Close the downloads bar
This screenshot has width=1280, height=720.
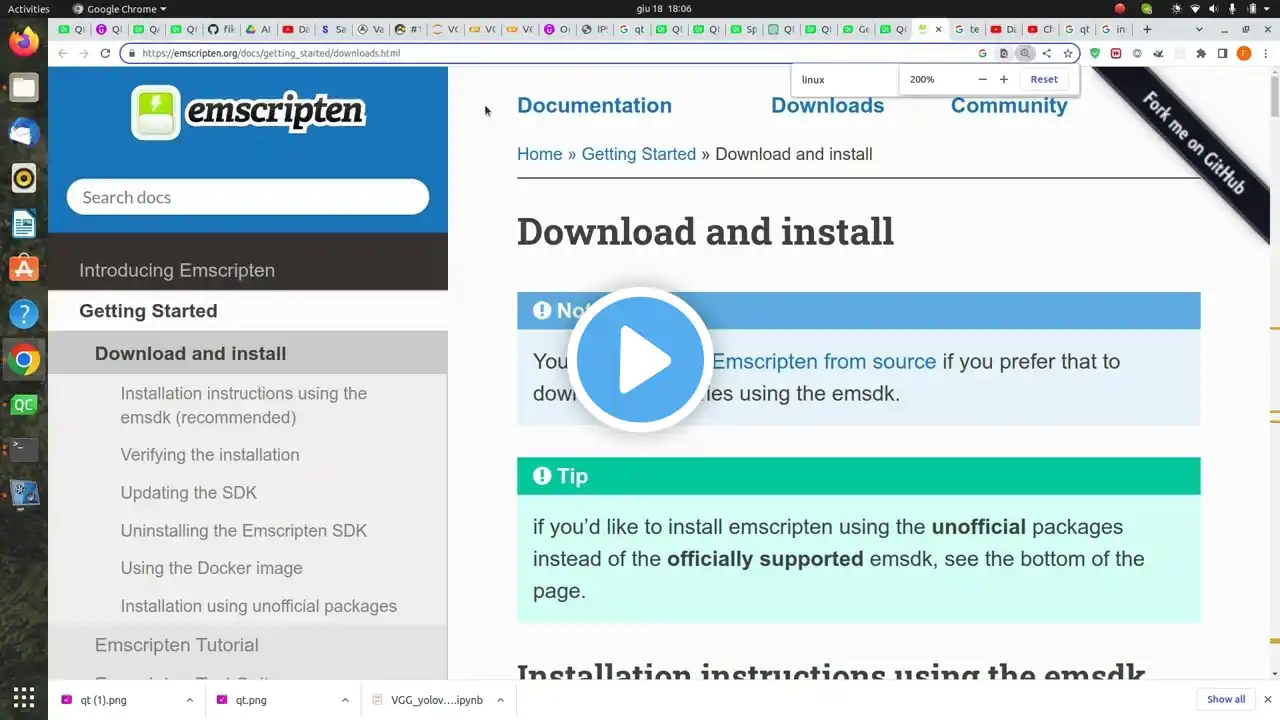tap(1268, 699)
